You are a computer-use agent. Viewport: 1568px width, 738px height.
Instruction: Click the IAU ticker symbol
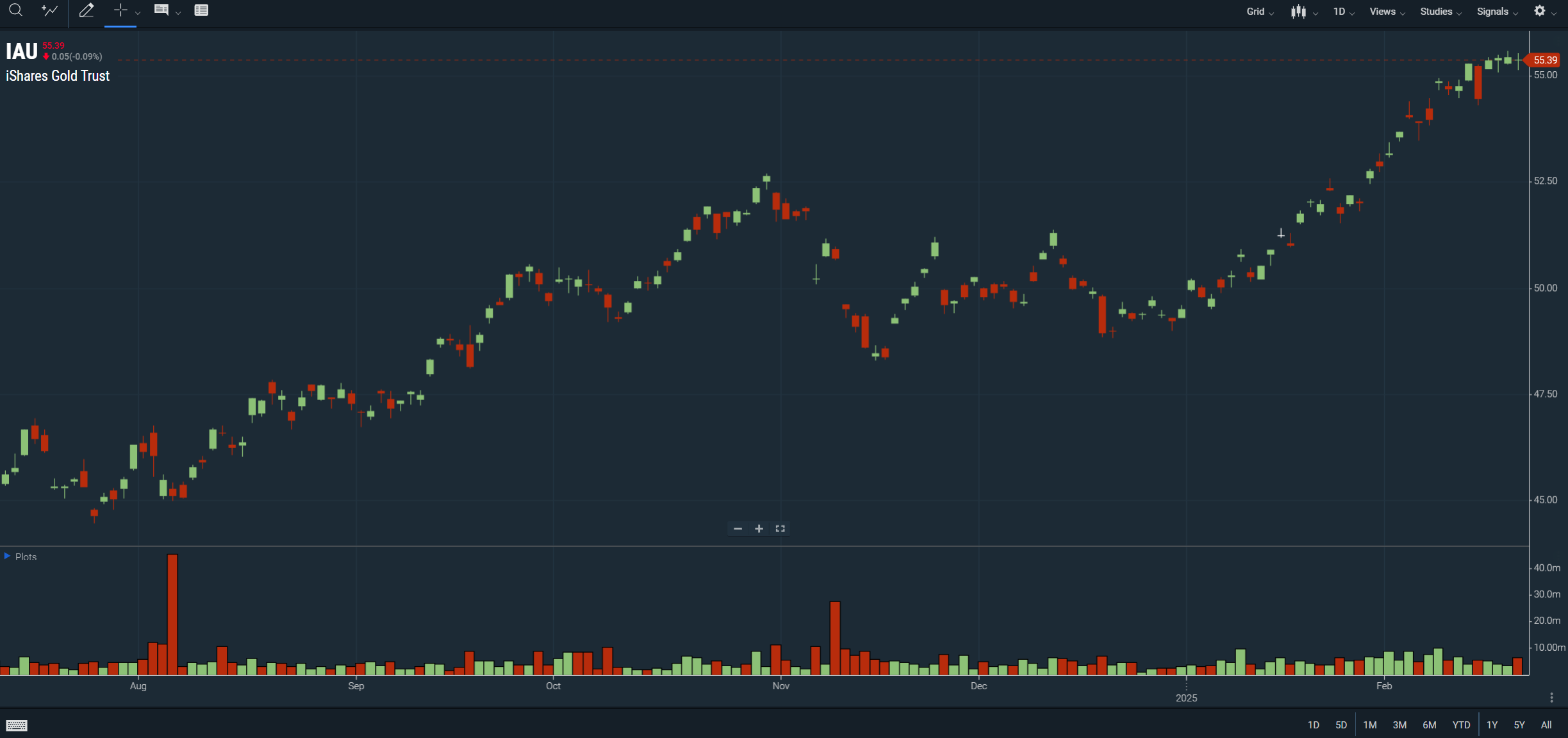pos(22,51)
